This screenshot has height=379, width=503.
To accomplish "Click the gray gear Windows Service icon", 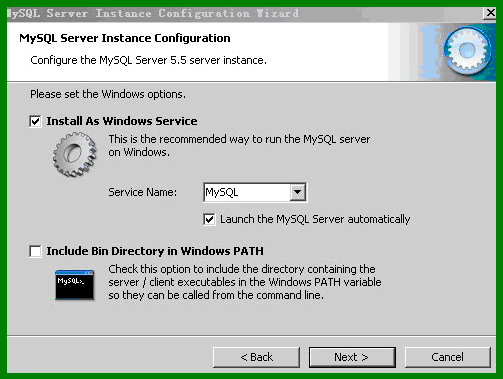I will pyautogui.click(x=75, y=154).
